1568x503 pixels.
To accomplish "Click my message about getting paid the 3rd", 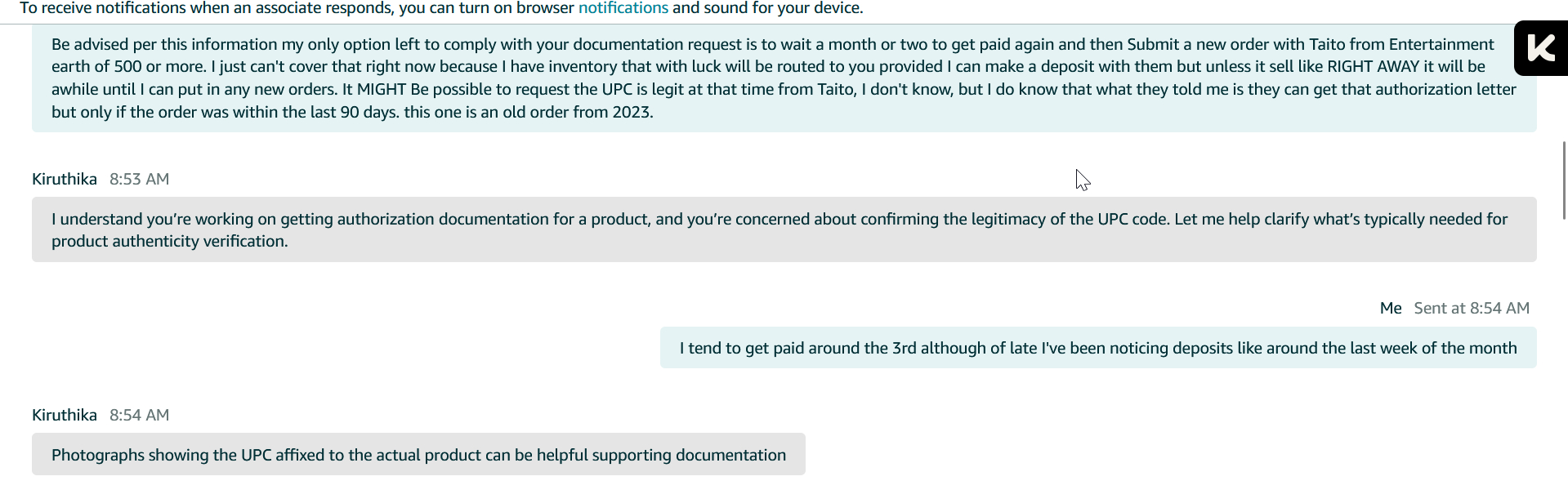I will tap(1097, 348).
